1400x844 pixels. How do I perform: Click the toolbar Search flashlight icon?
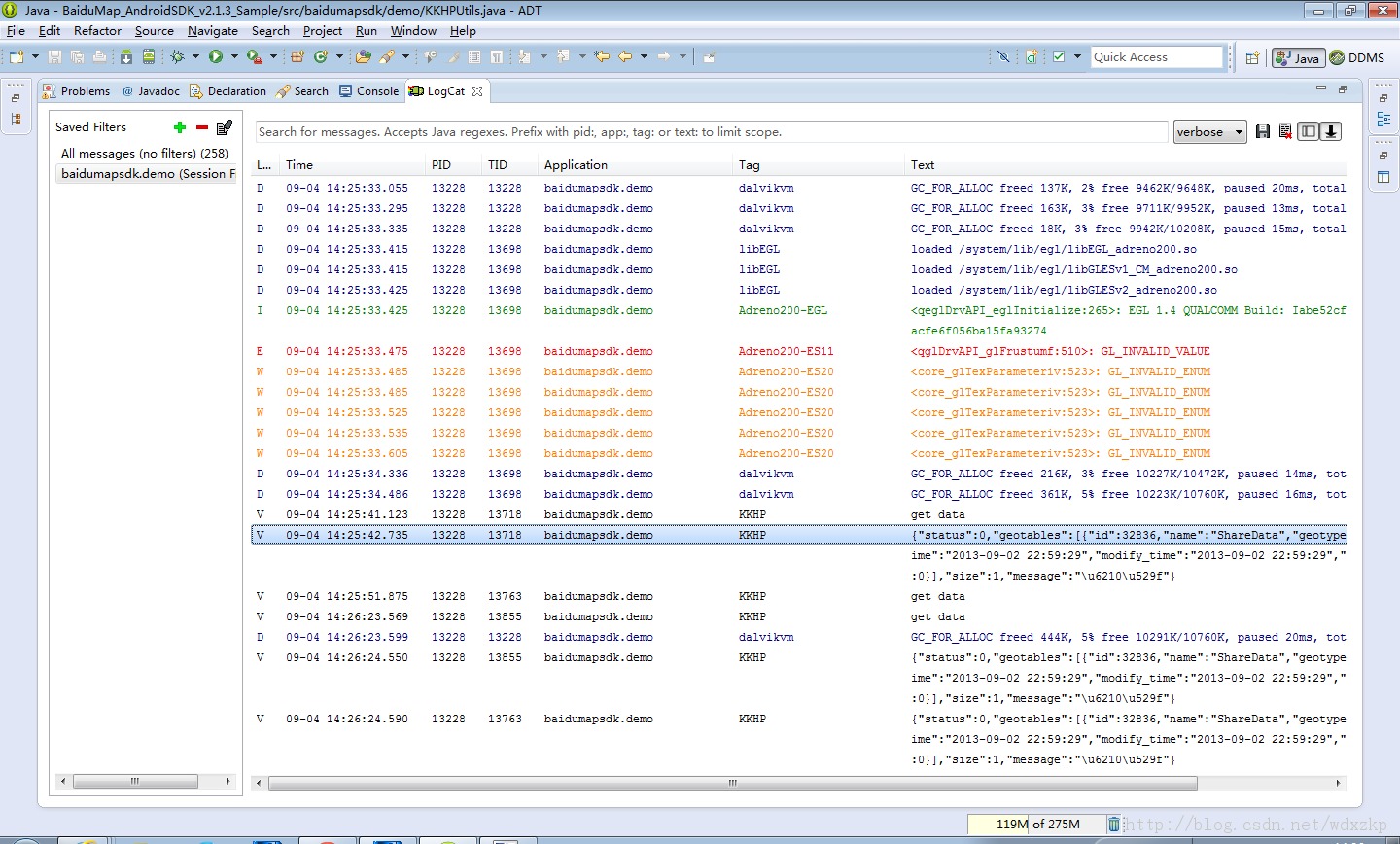tap(387, 57)
